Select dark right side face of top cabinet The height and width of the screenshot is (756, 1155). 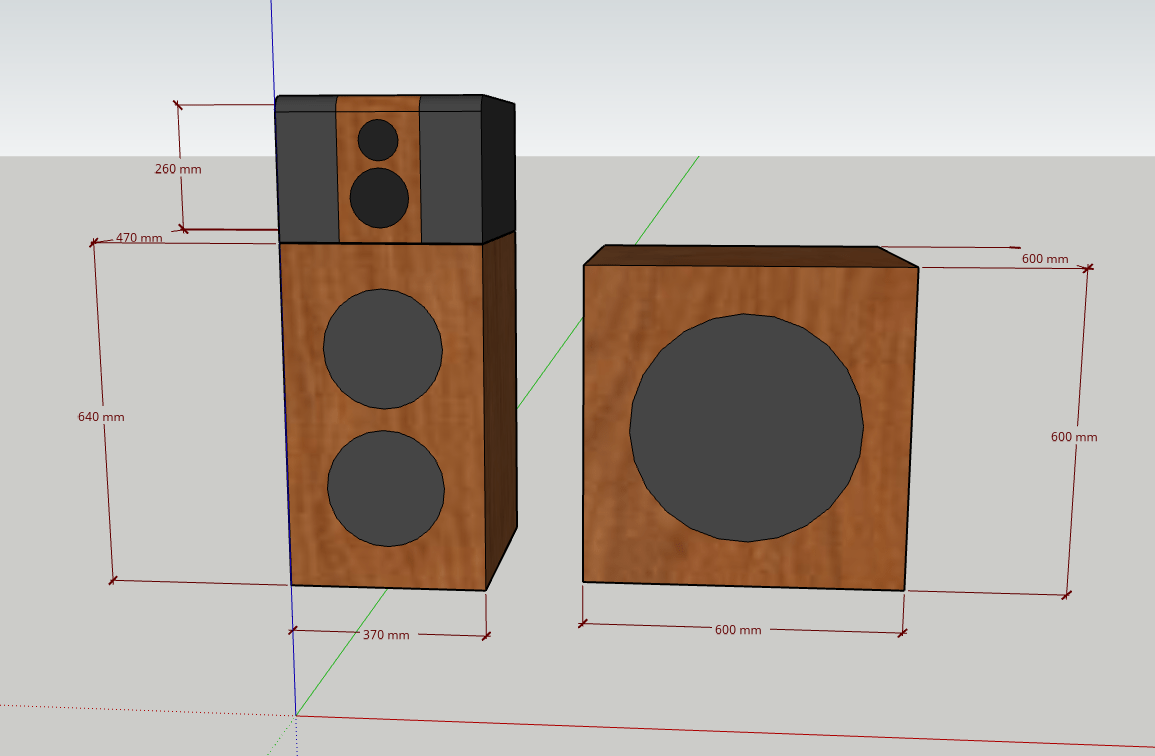(499, 169)
